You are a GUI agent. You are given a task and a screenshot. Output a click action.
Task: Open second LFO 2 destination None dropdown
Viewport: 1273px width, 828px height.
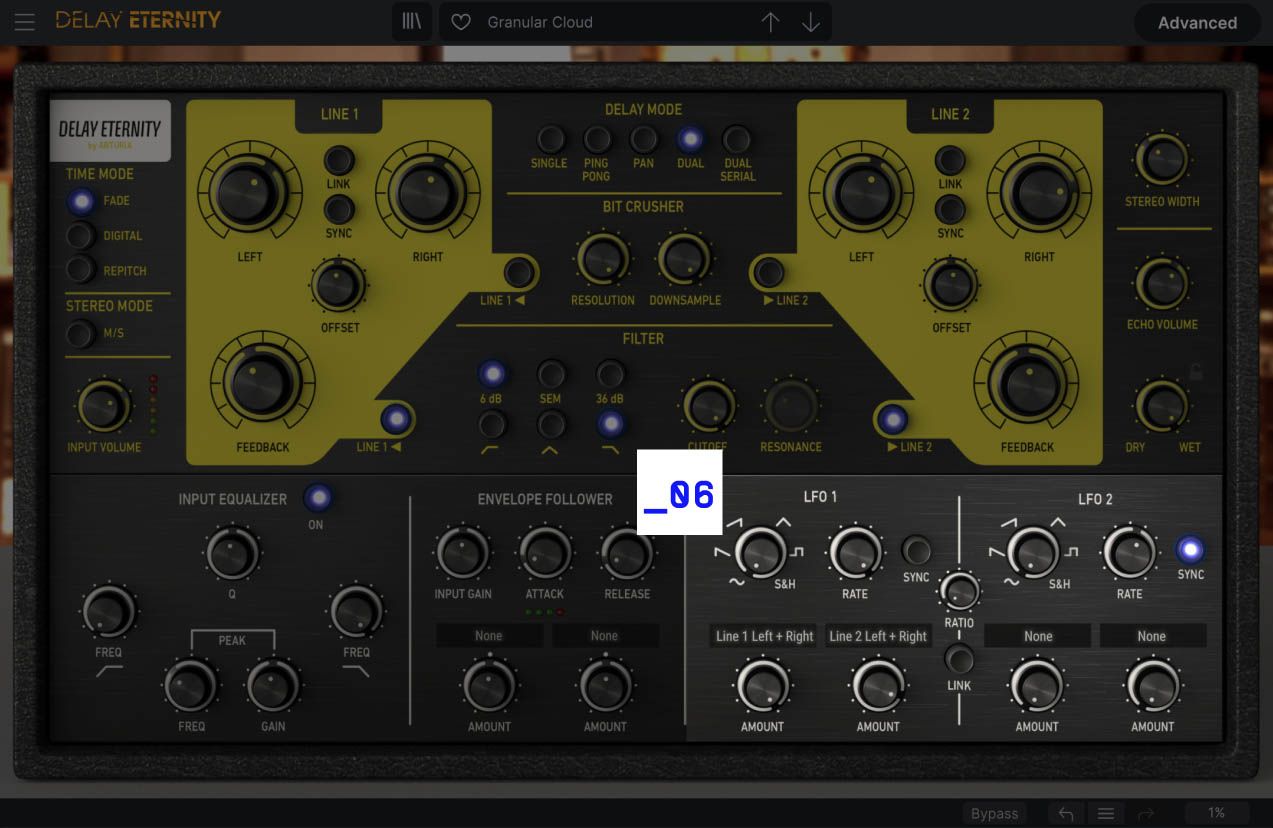[x=1152, y=636]
